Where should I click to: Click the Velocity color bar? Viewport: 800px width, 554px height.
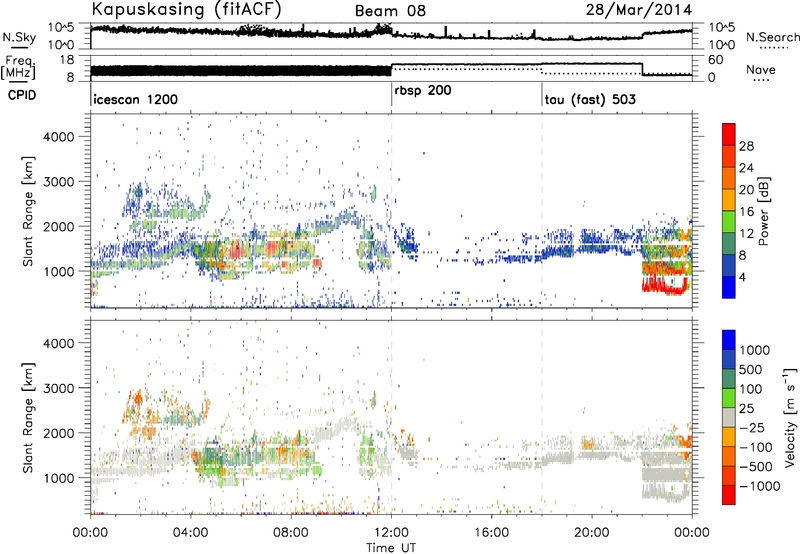coord(729,417)
